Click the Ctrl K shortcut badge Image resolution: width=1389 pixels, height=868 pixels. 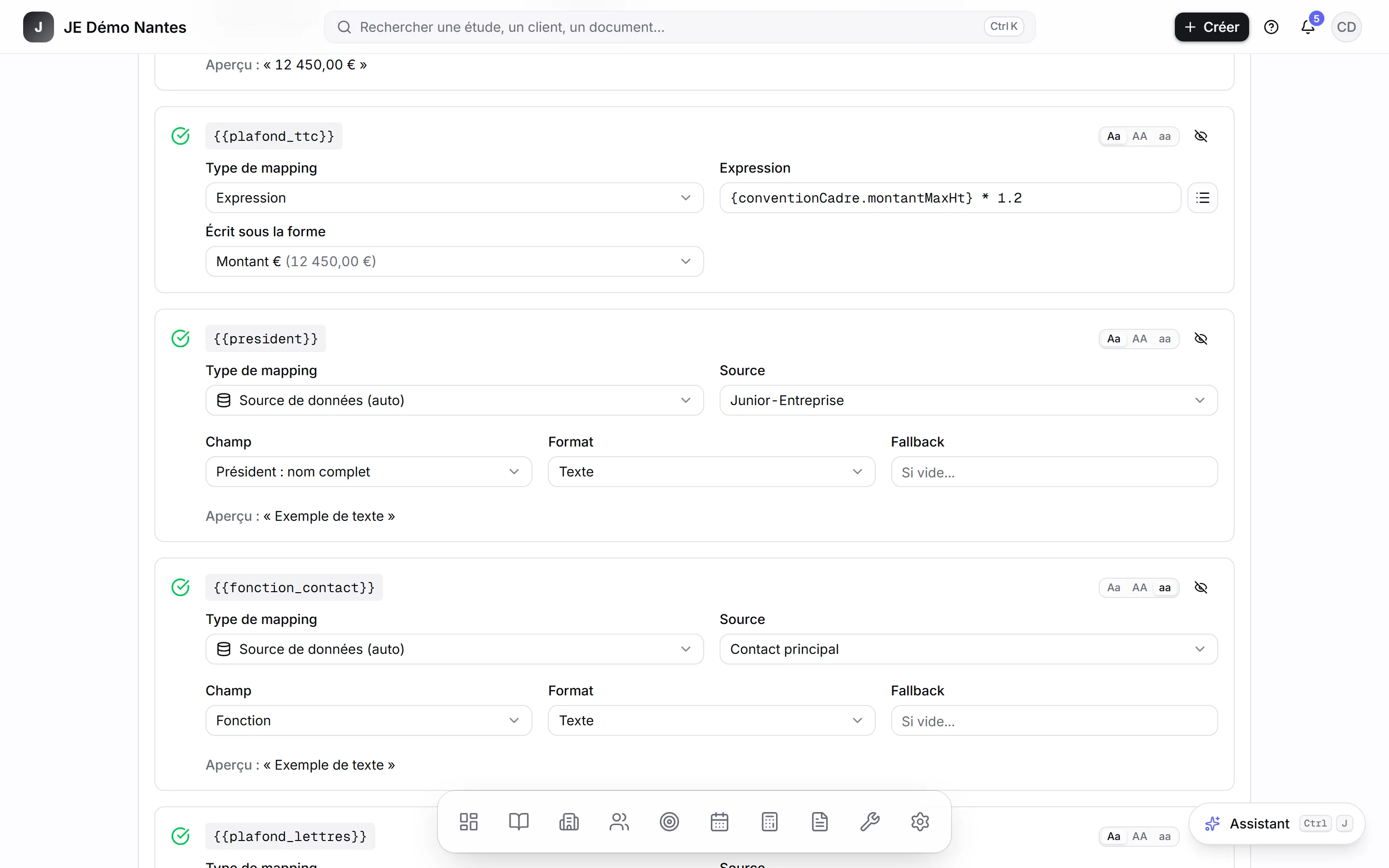[x=1003, y=27]
